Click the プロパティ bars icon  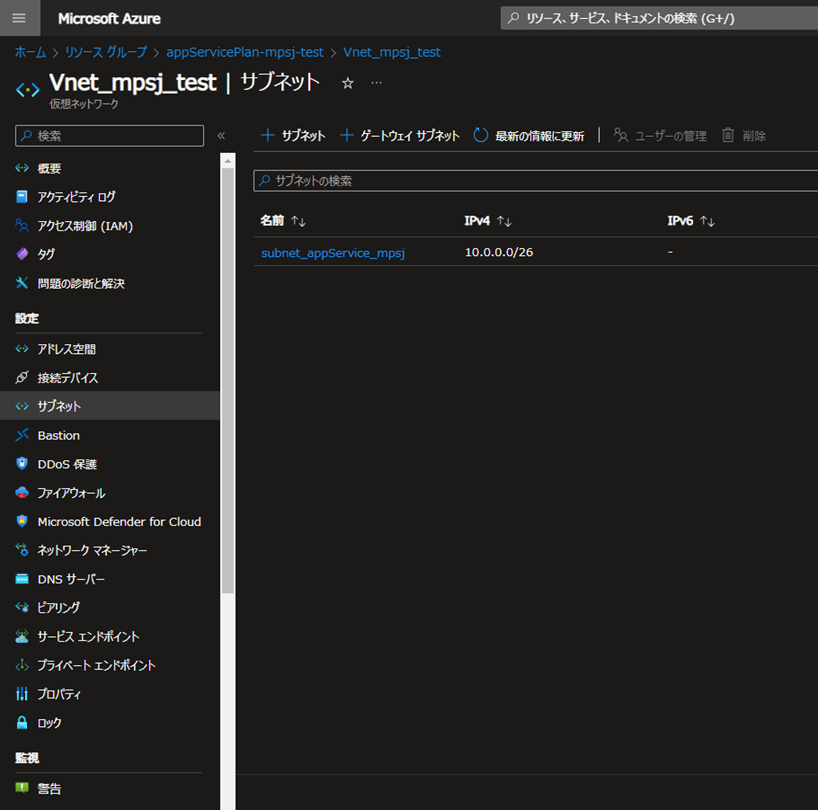pyautogui.click(x=22, y=694)
